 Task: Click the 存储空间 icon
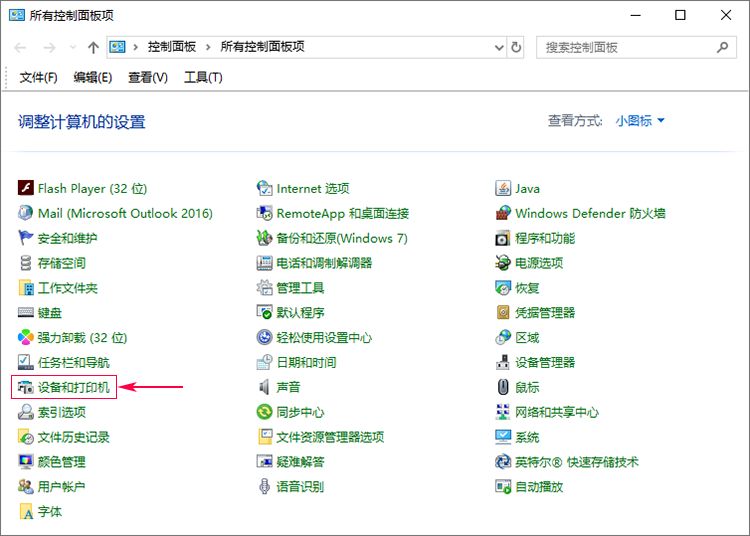click(25, 263)
